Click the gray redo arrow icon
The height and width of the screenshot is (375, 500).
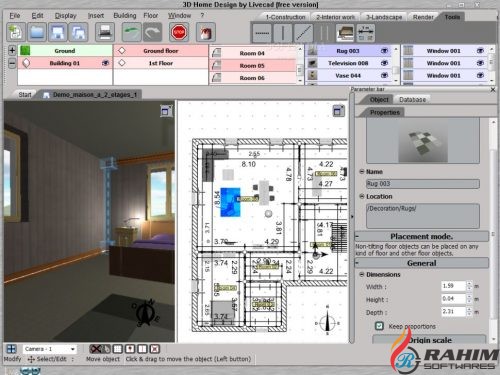152,32
